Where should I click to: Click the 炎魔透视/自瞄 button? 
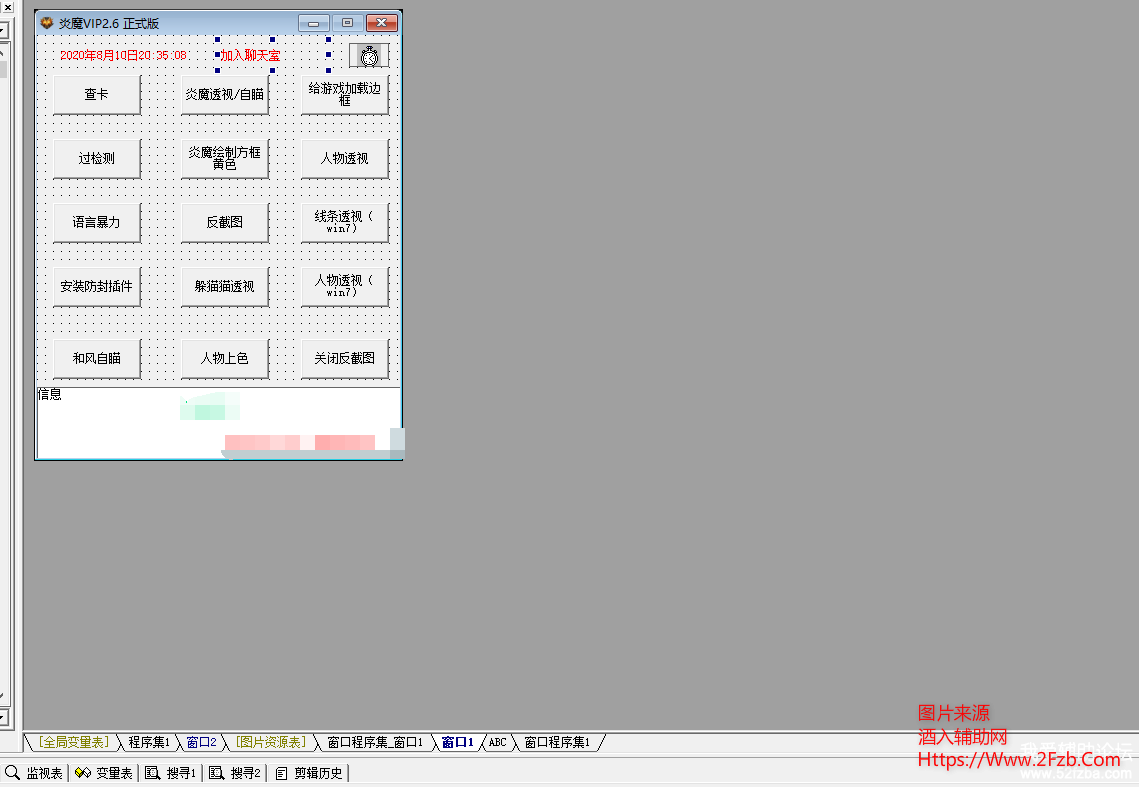(x=224, y=93)
